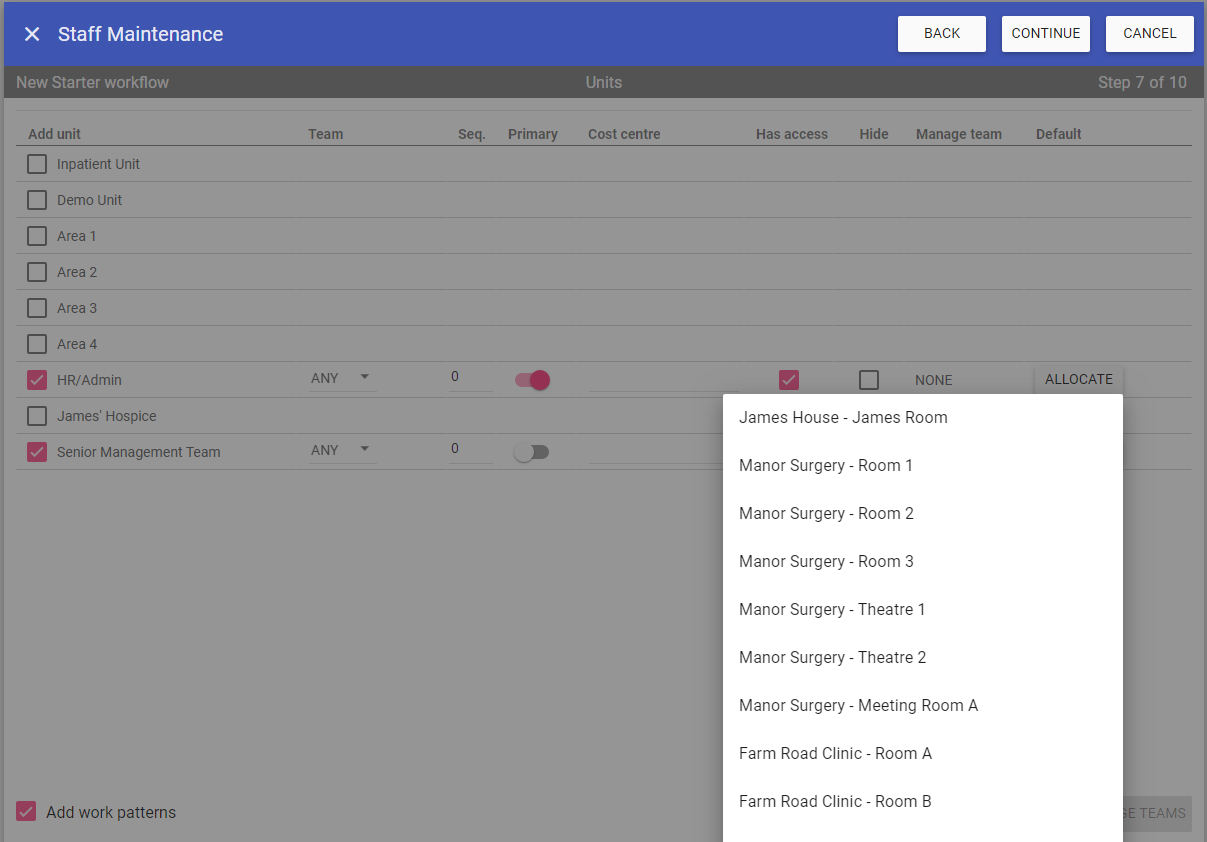1207x842 pixels.
Task: Check the Hide box for HR/Admin
Action: 869,380
